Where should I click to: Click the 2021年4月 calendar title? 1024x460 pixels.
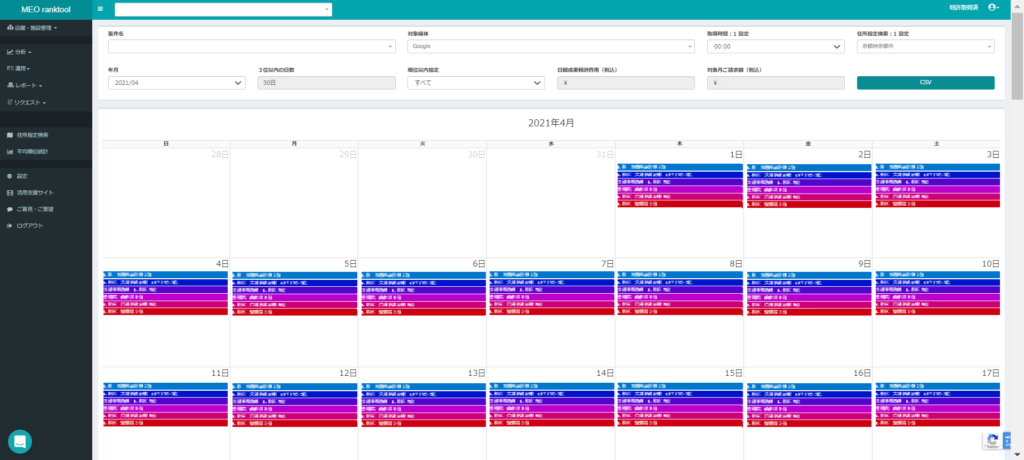[551, 123]
